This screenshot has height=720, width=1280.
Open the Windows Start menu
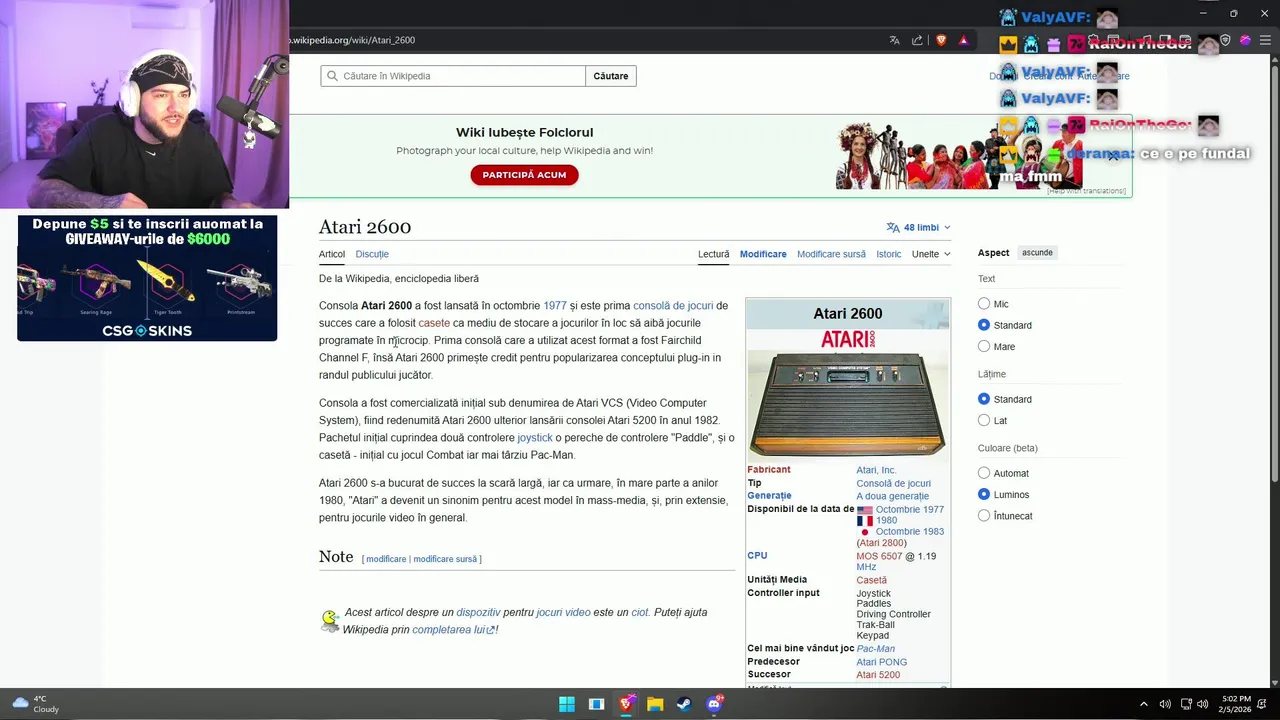(x=567, y=704)
